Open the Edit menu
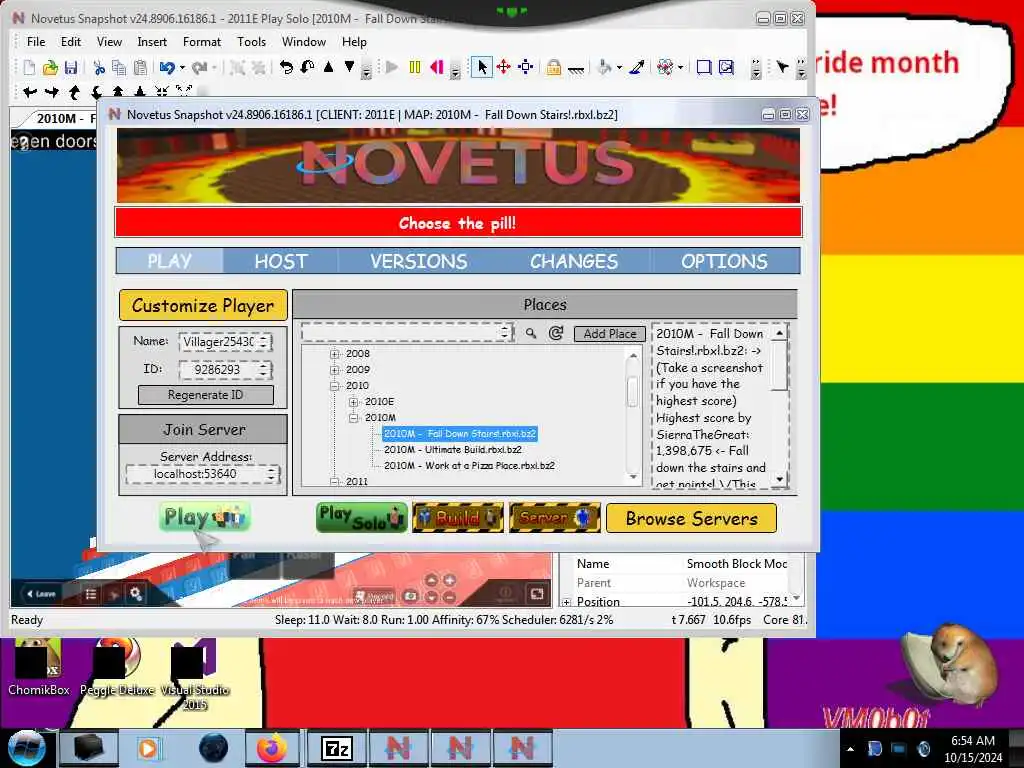 point(71,42)
